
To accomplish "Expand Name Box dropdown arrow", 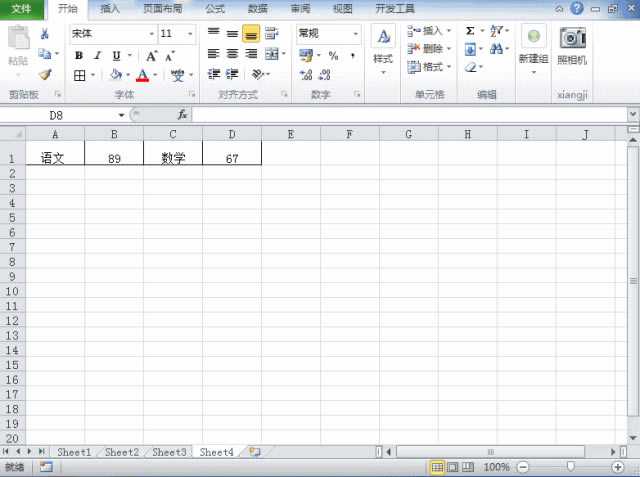I will pyautogui.click(x=121, y=115).
